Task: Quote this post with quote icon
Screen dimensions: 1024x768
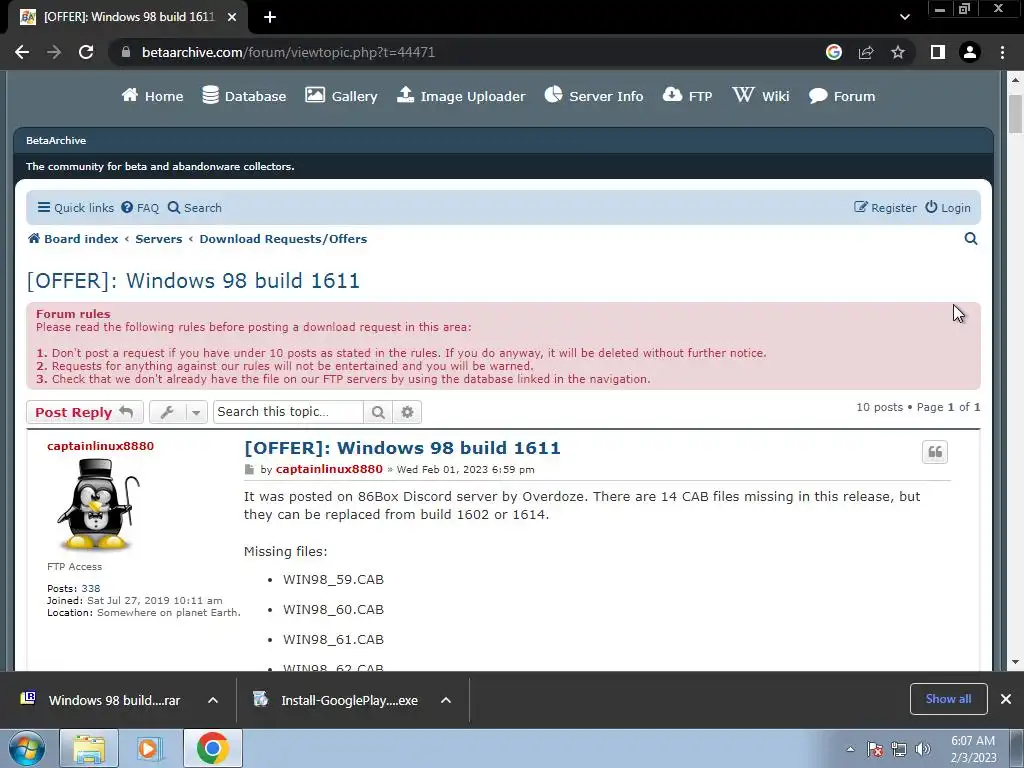Action: [x=935, y=452]
